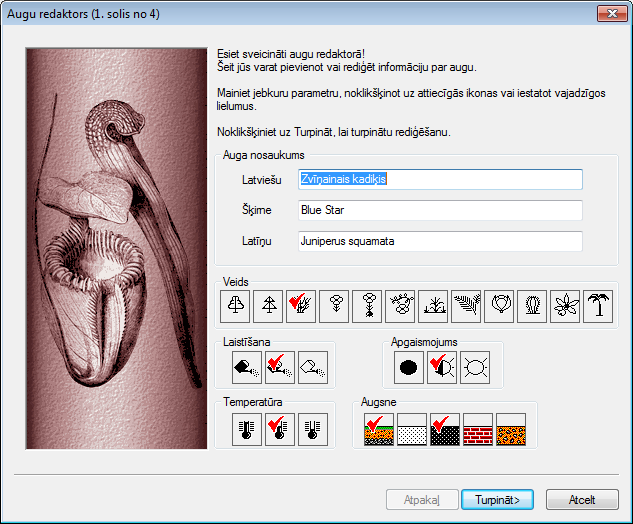Pick the cactus plant type icon
This screenshot has width=633, height=524.
coord(532,307)
